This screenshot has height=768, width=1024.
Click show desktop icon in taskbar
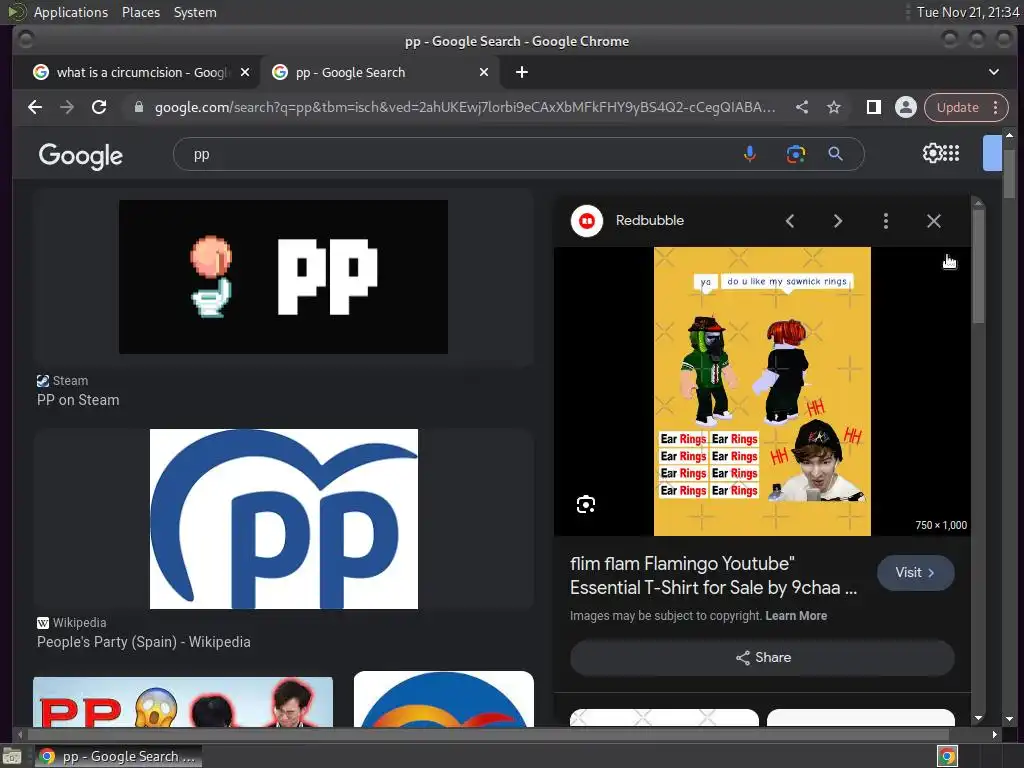(x=12, y=757)
